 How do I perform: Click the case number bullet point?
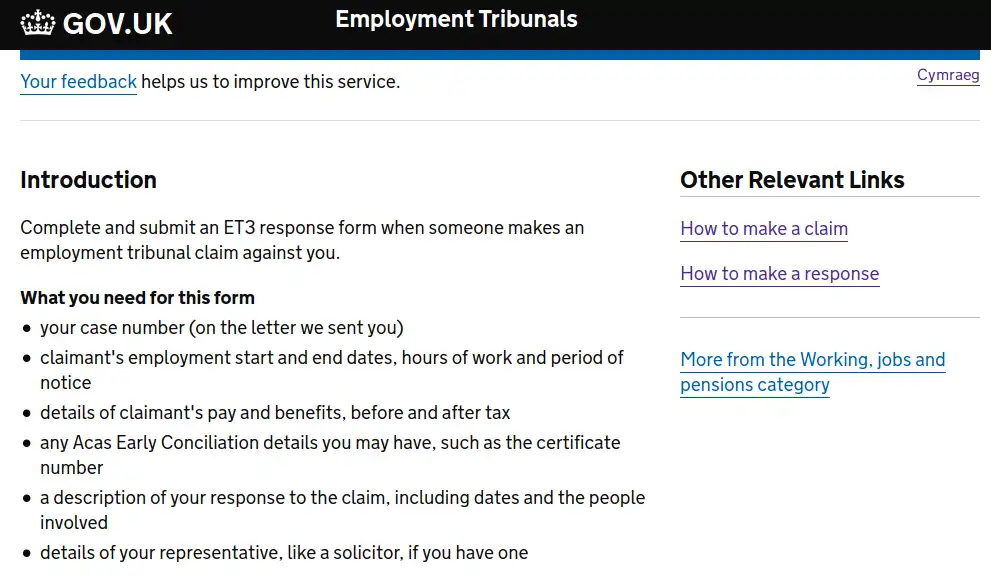point(221,328)
